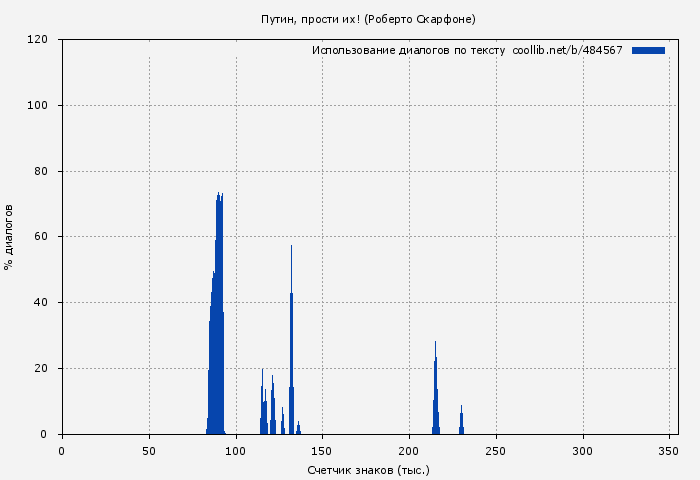Click the y-axis tick label 120
This screenshot has width=700, height=480.
pos(39,40)
